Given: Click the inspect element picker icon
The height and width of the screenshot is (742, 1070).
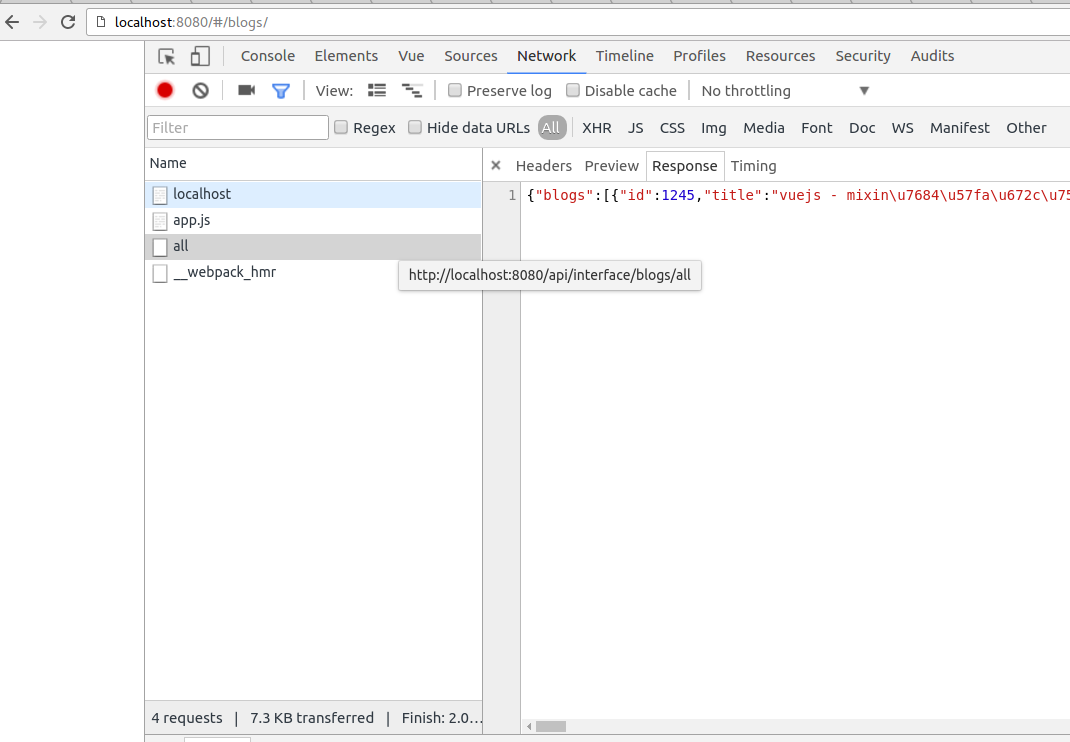Looking at the screenshot, I should click(x=167, y=56).
